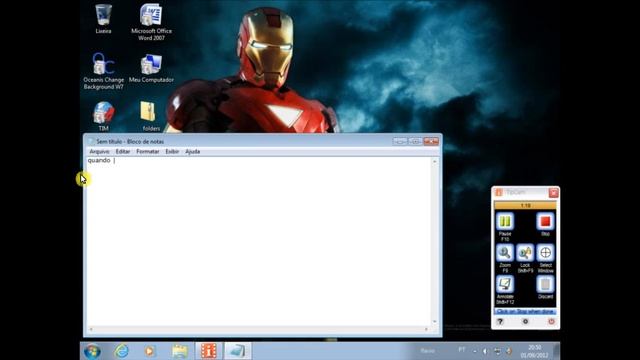Open the Annotate tool in TipCam
This screenshot has height=360, width=640.
(x=505, y=284)
